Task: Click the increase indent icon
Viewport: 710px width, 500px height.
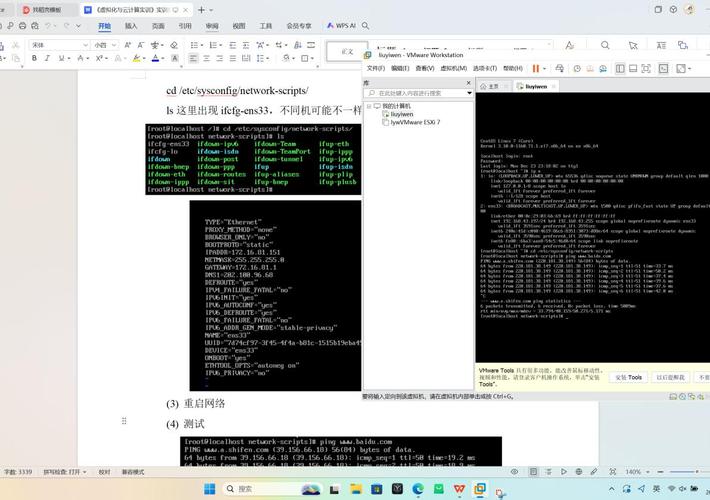Action: point(246,45)
